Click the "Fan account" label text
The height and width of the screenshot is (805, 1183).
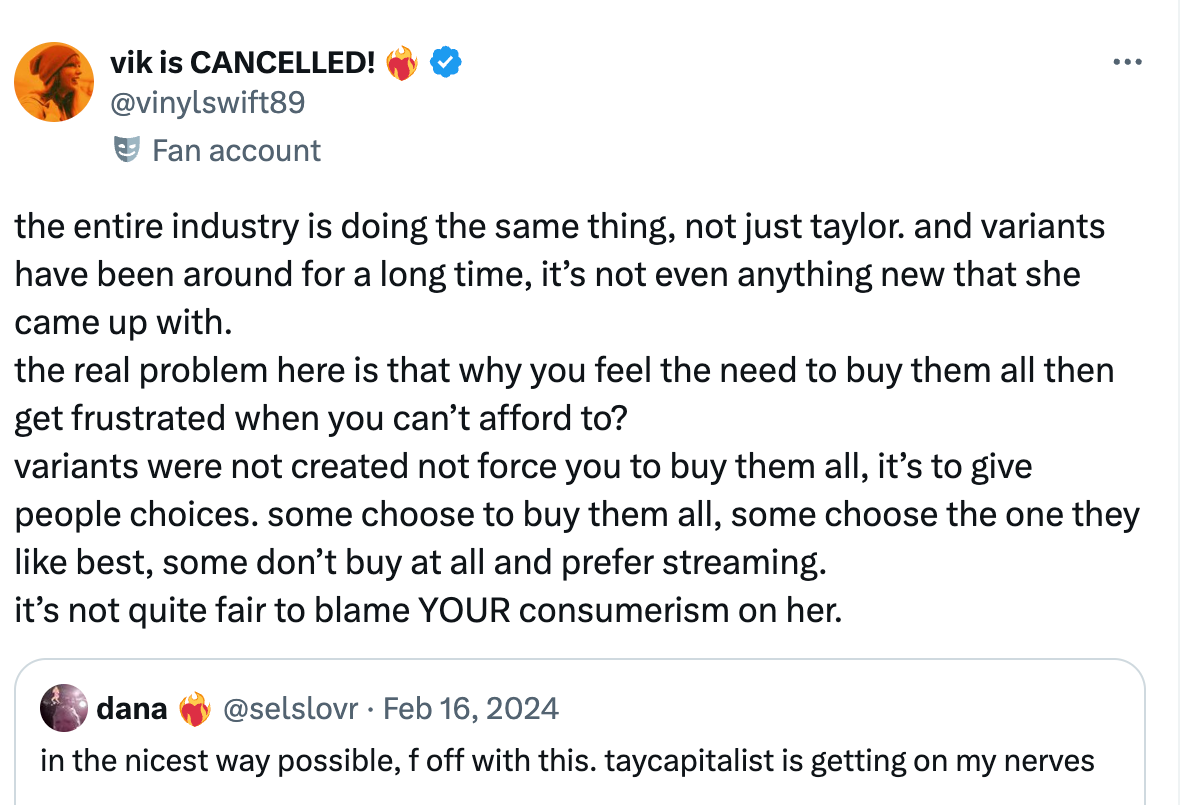(x=236, y=150)
